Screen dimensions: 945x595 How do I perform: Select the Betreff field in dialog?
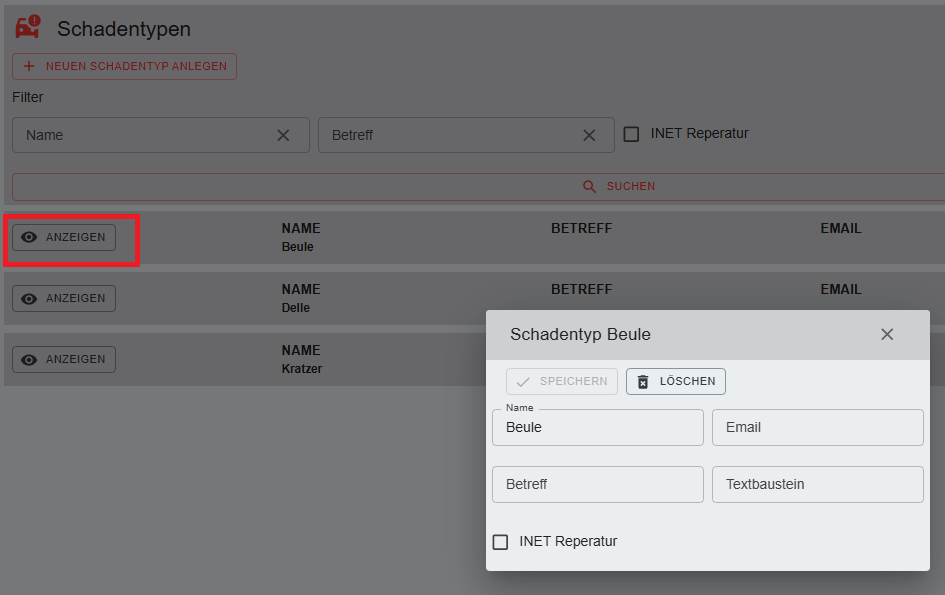[597, 485]
